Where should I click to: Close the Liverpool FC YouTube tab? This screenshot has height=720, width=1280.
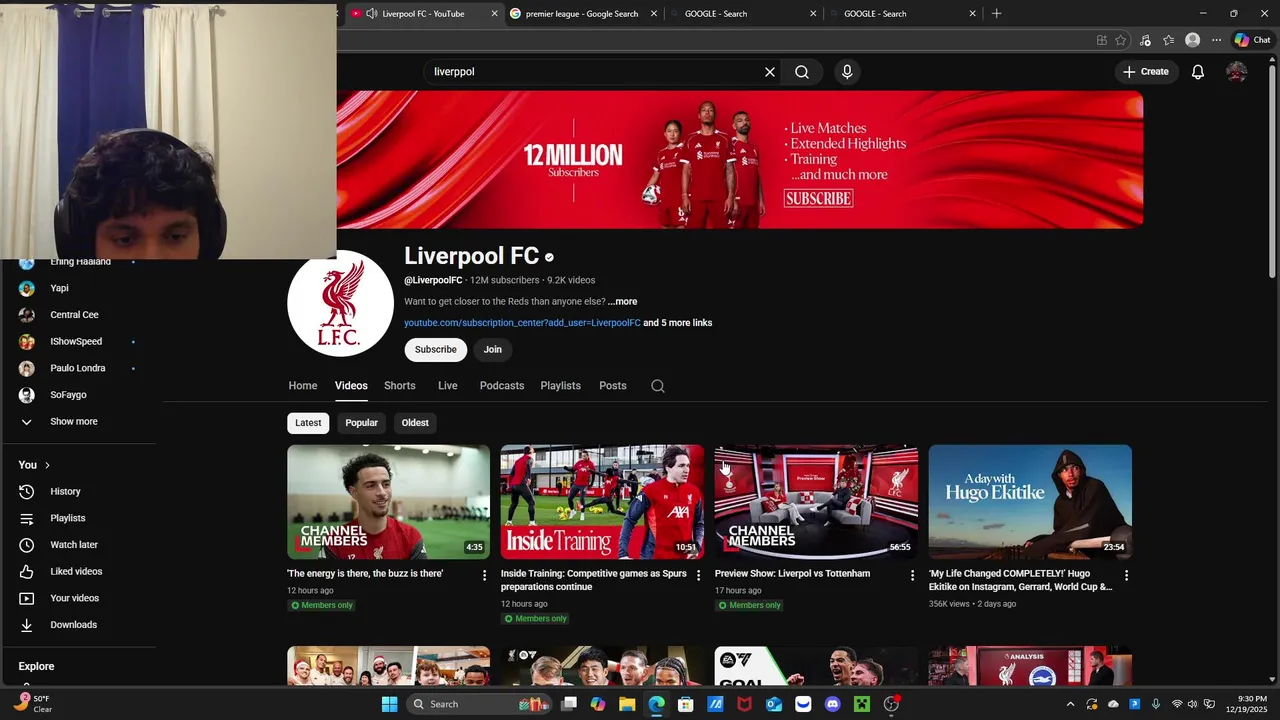coord(494,14)
